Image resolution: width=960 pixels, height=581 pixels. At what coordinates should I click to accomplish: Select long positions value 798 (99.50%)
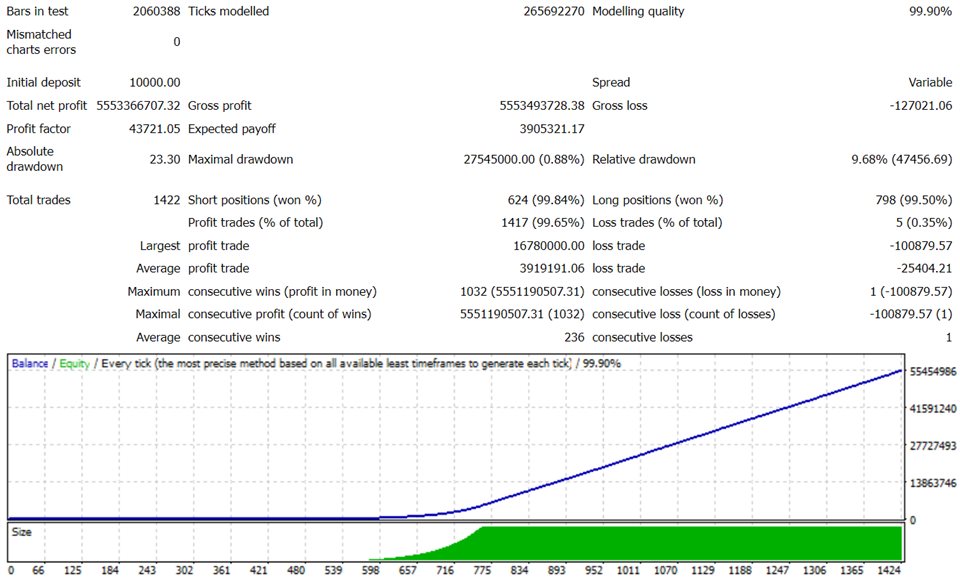[914, 200]
